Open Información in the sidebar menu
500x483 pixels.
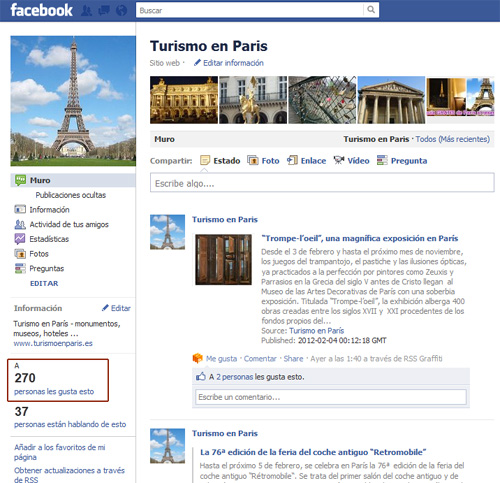coord(49,210)
